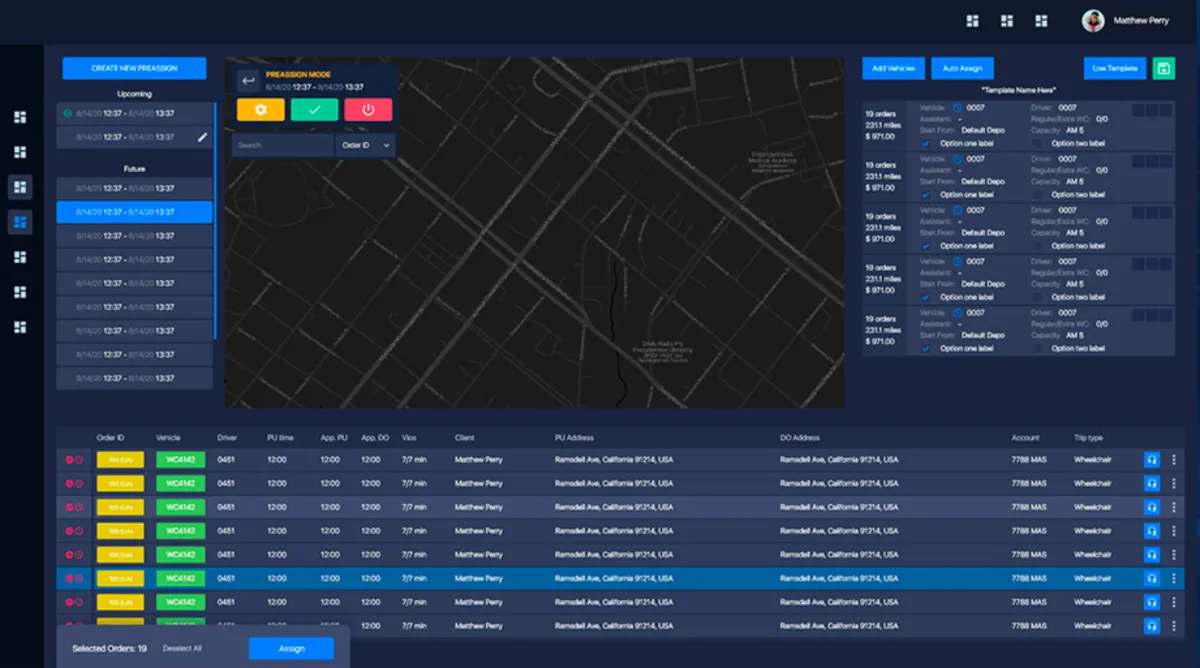
Task: Toggle 'Option one label' in first vehicle card
Action: pyautogui.click(x=925, y=144)
